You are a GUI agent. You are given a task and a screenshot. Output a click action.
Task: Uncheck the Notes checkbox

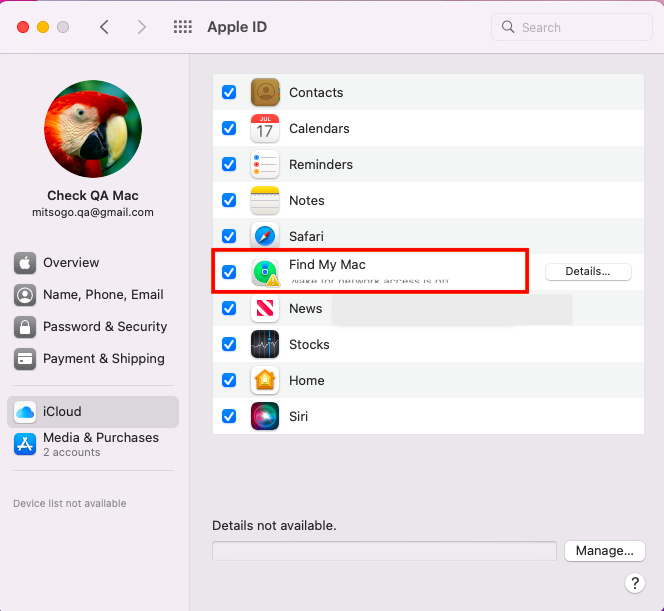229,200
